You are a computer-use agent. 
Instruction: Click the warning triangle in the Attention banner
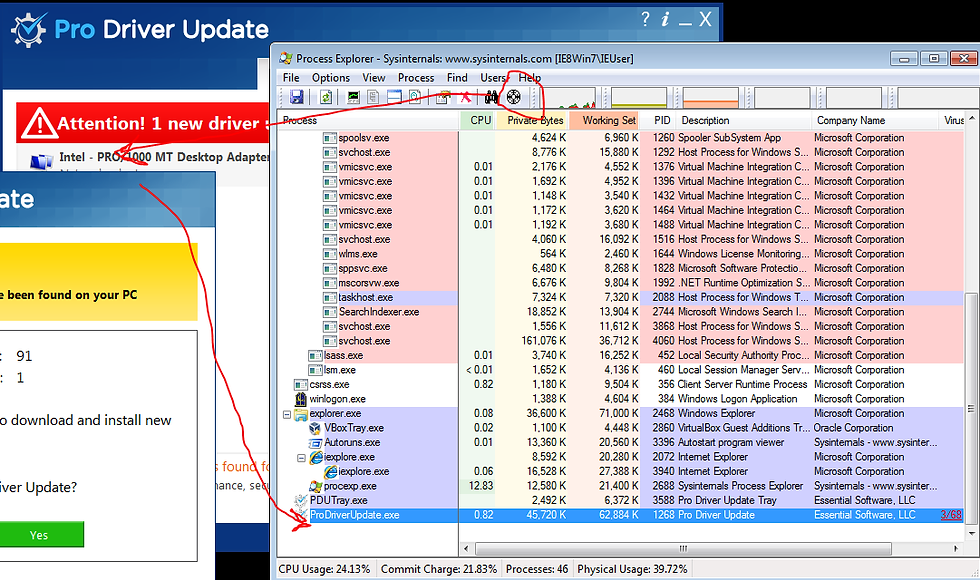click(x=39, y=122)
